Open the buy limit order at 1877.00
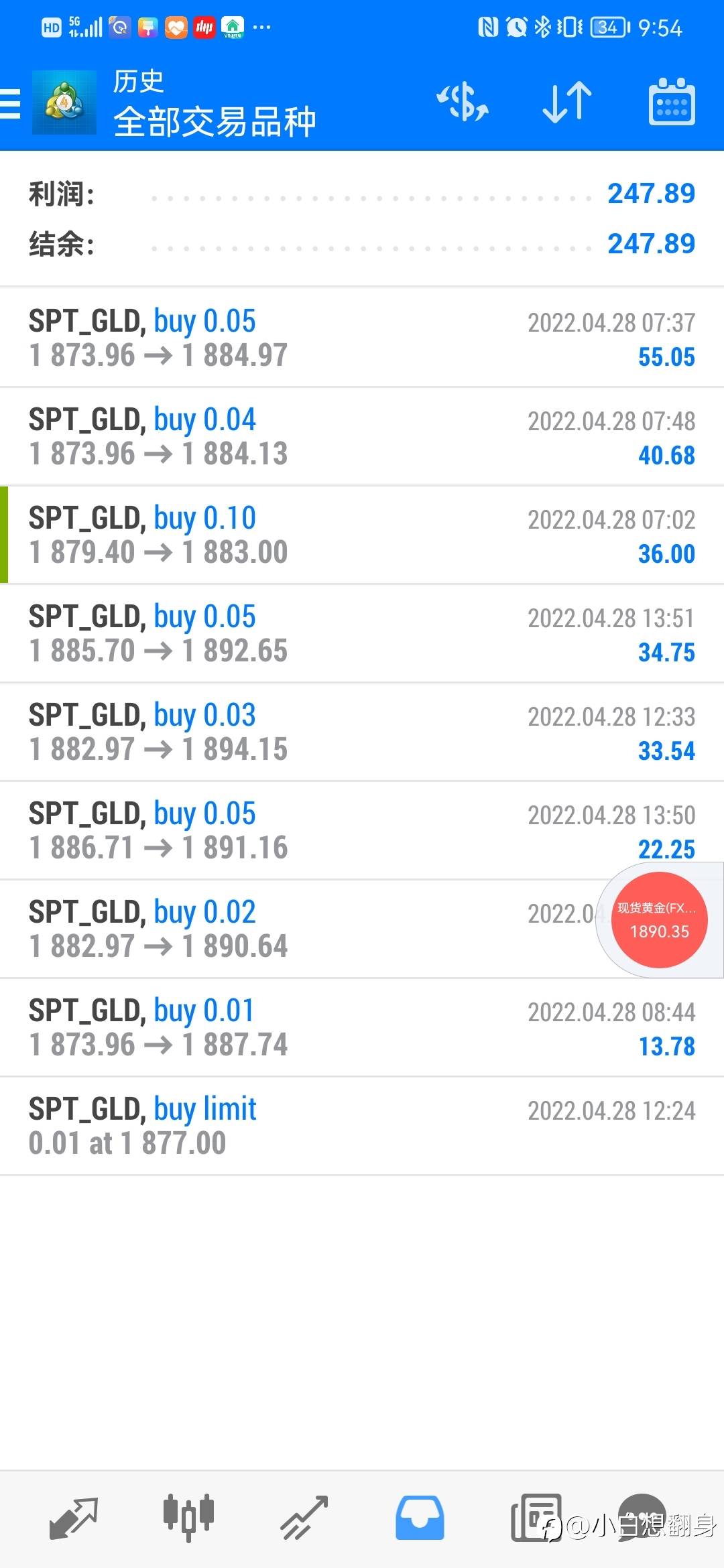 point(362,1126)
